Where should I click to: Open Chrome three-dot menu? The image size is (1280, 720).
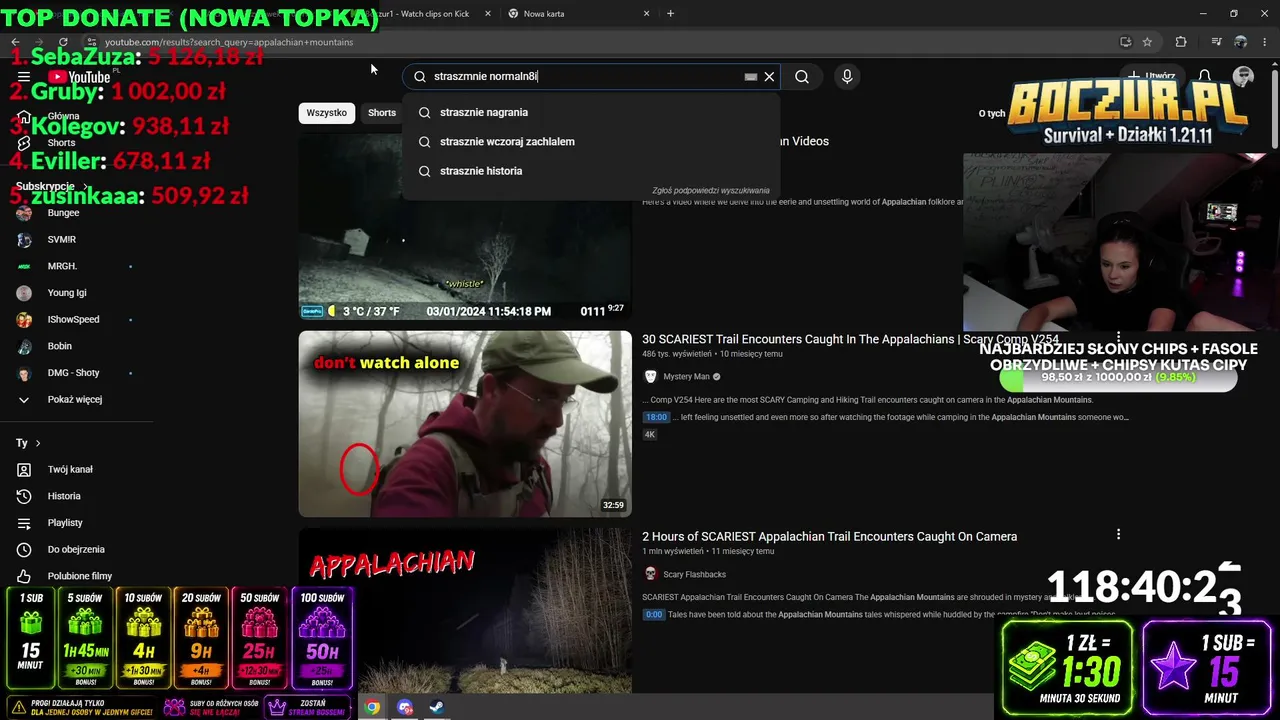pos(1266,42)
